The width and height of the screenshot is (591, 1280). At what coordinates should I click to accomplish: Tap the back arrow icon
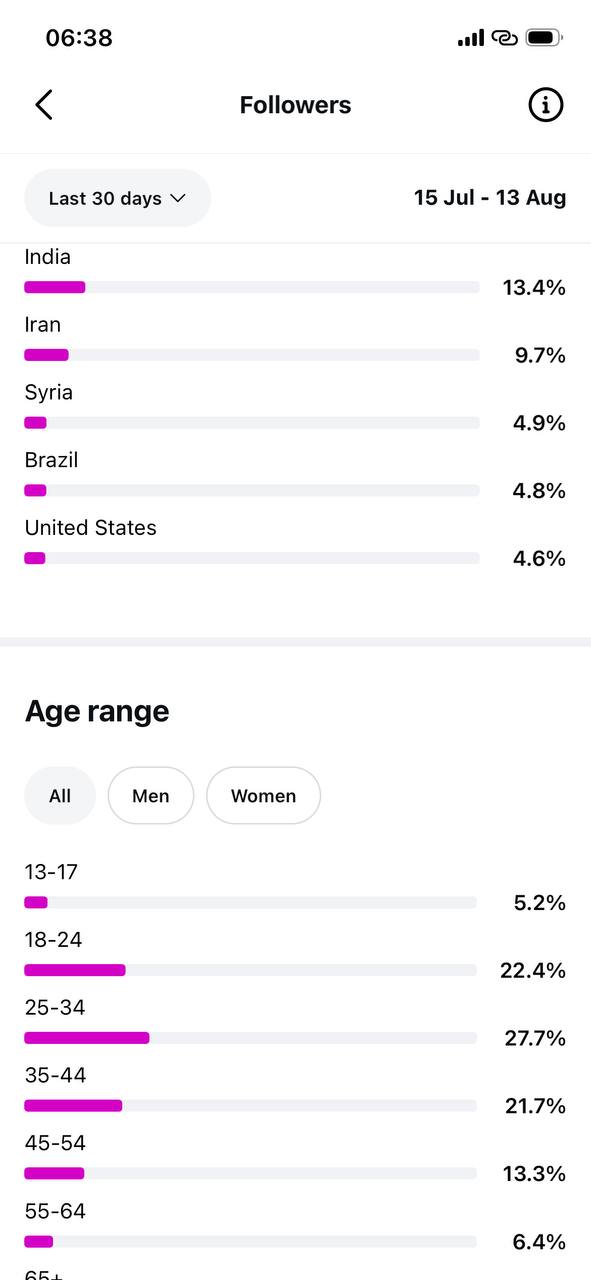coord(44,104)
